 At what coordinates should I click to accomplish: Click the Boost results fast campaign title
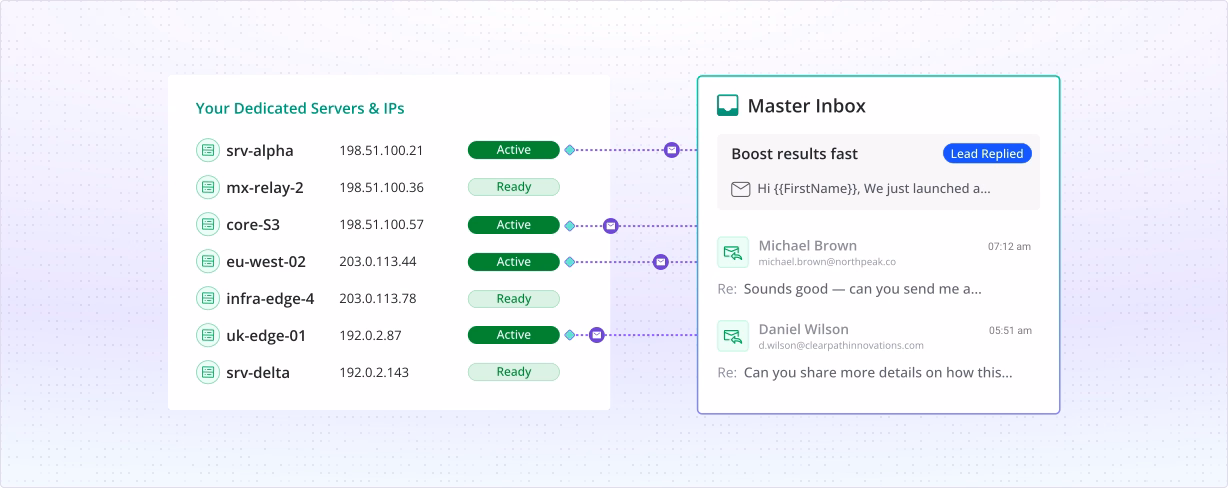pos(794,154)
